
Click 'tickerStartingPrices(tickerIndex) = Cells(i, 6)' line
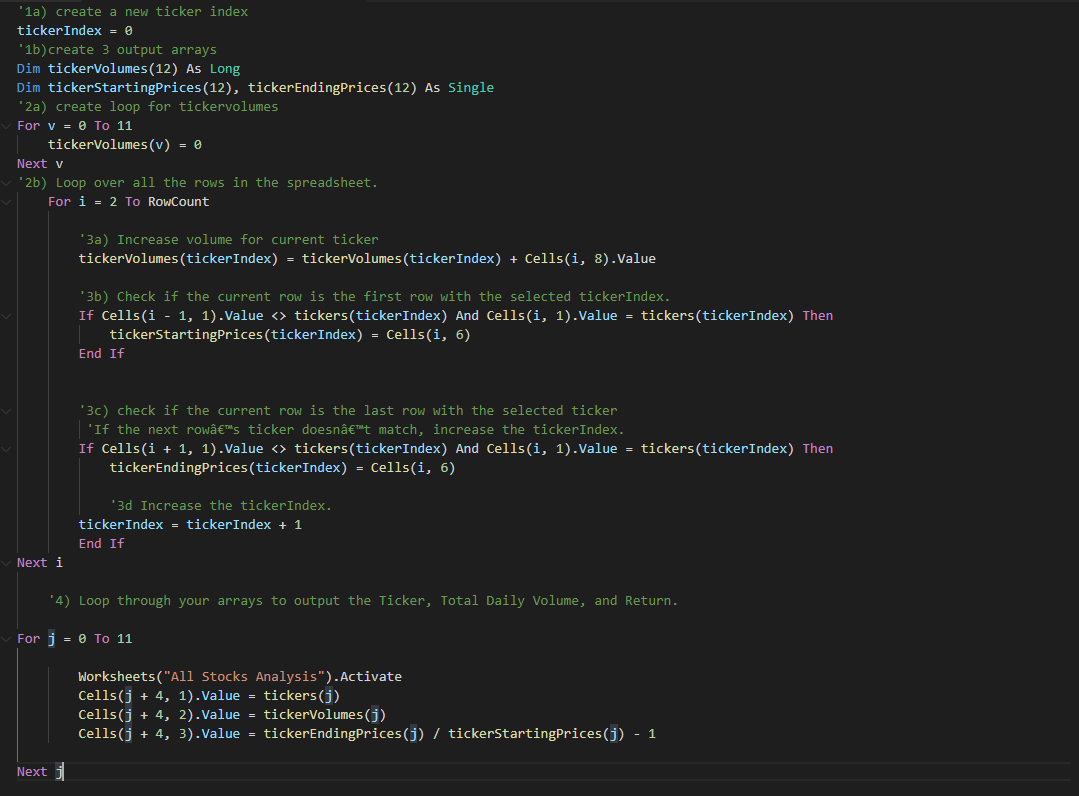click(290, 334)
